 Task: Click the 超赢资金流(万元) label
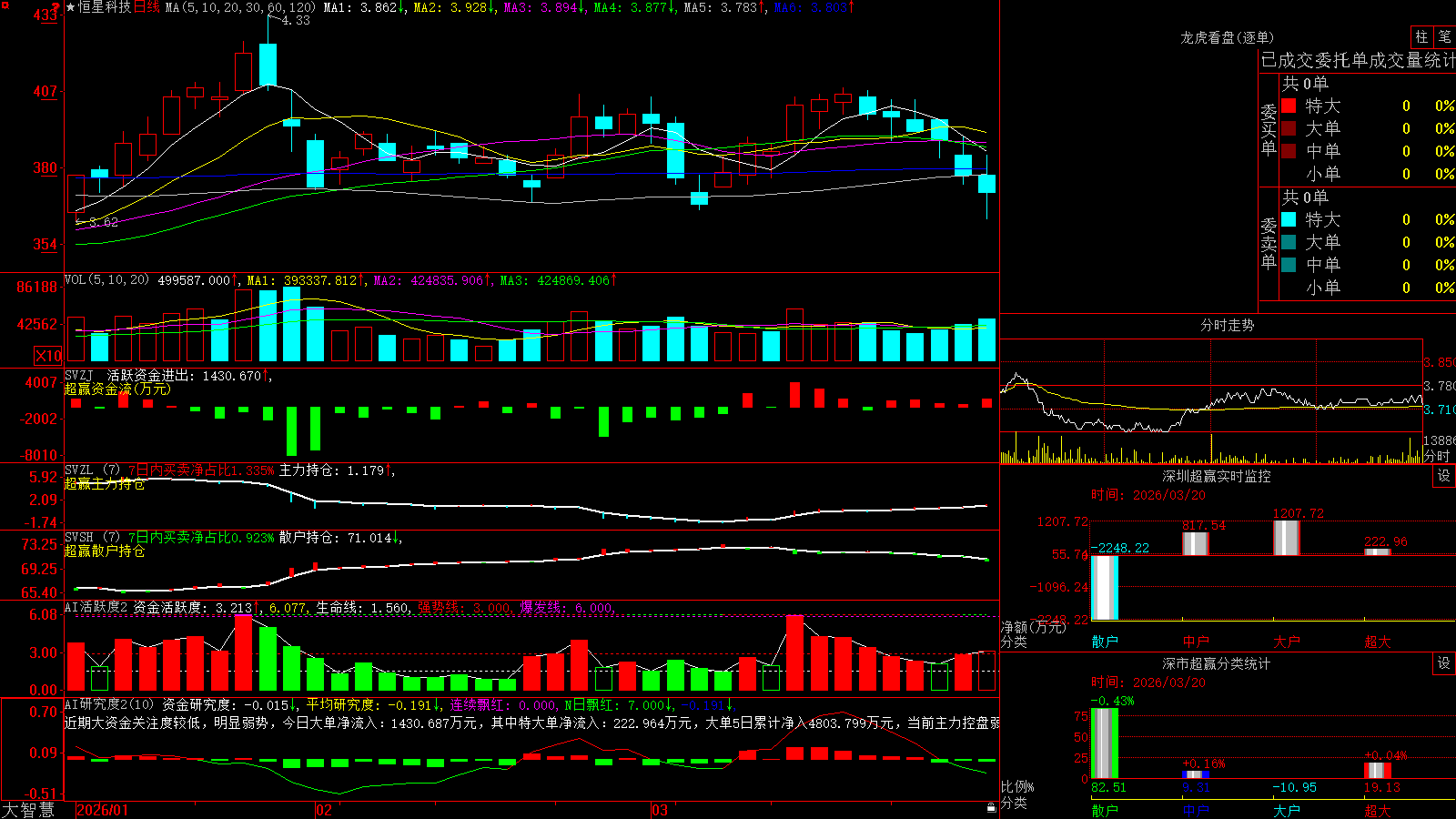pos(117,389)
